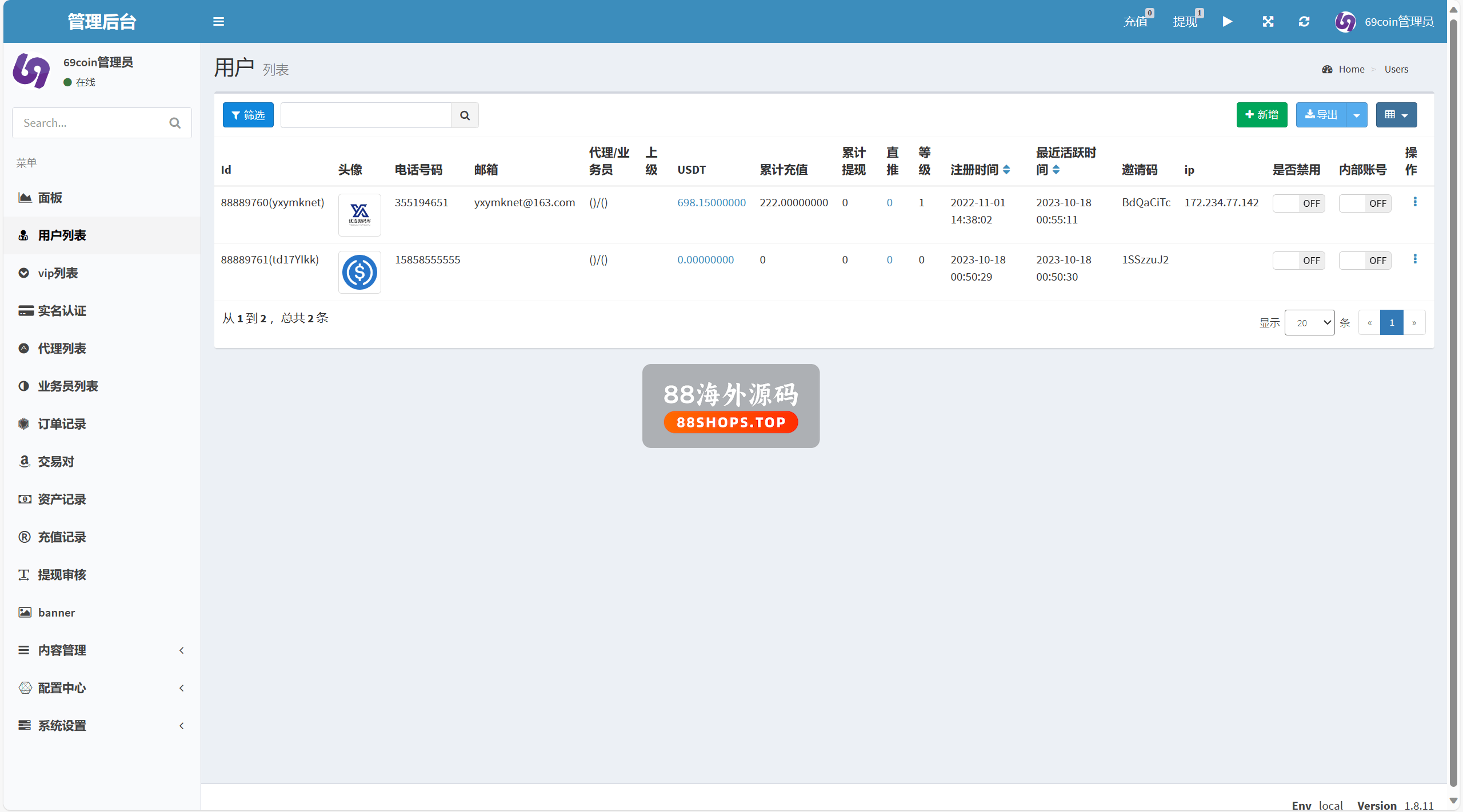The width and height of the screenshot is (1463, 812).
Task: Open the actions menu for user 88889760
Action: point(1414,202)
